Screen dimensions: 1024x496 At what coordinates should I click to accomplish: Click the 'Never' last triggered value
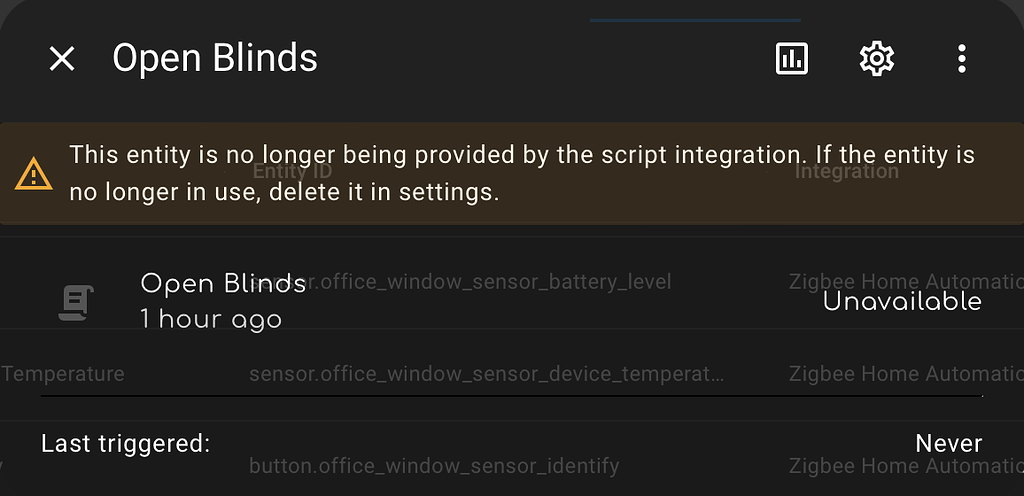click(x=948, y=443)
